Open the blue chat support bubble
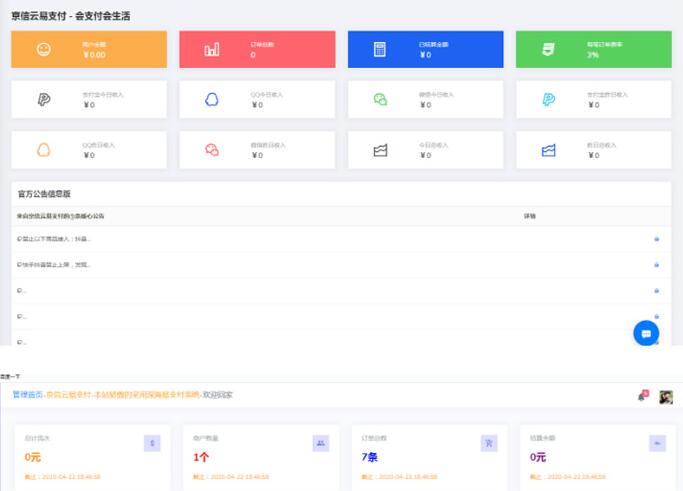The width and height of the screenshot is (683, 491). click(x=646, y=333)
